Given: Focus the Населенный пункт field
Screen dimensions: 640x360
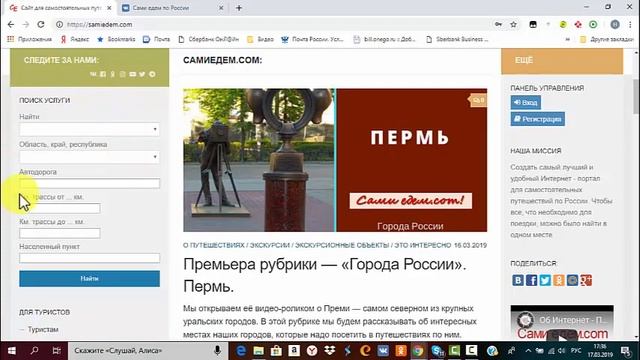Looking at the screenshot, I should click(89, 258).
